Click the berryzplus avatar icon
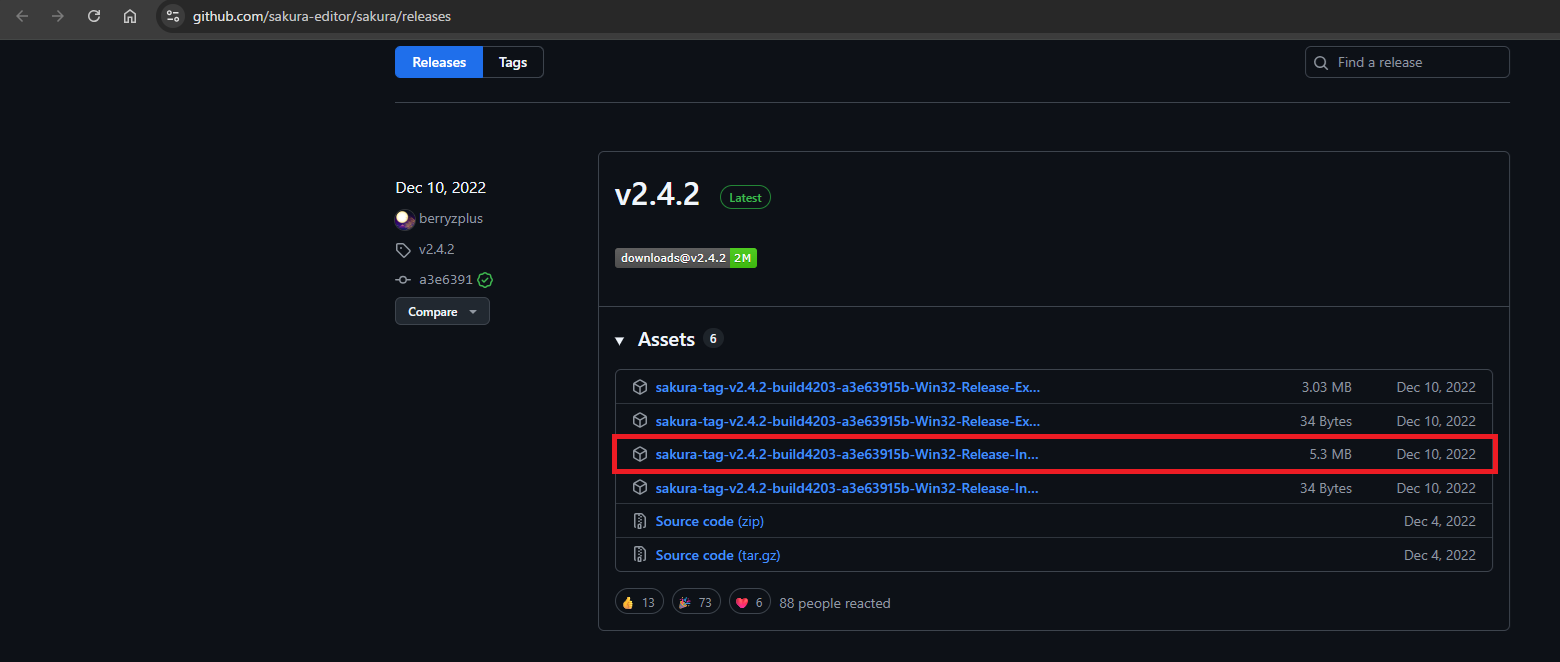1560x662 pixels. coord(404,219)
